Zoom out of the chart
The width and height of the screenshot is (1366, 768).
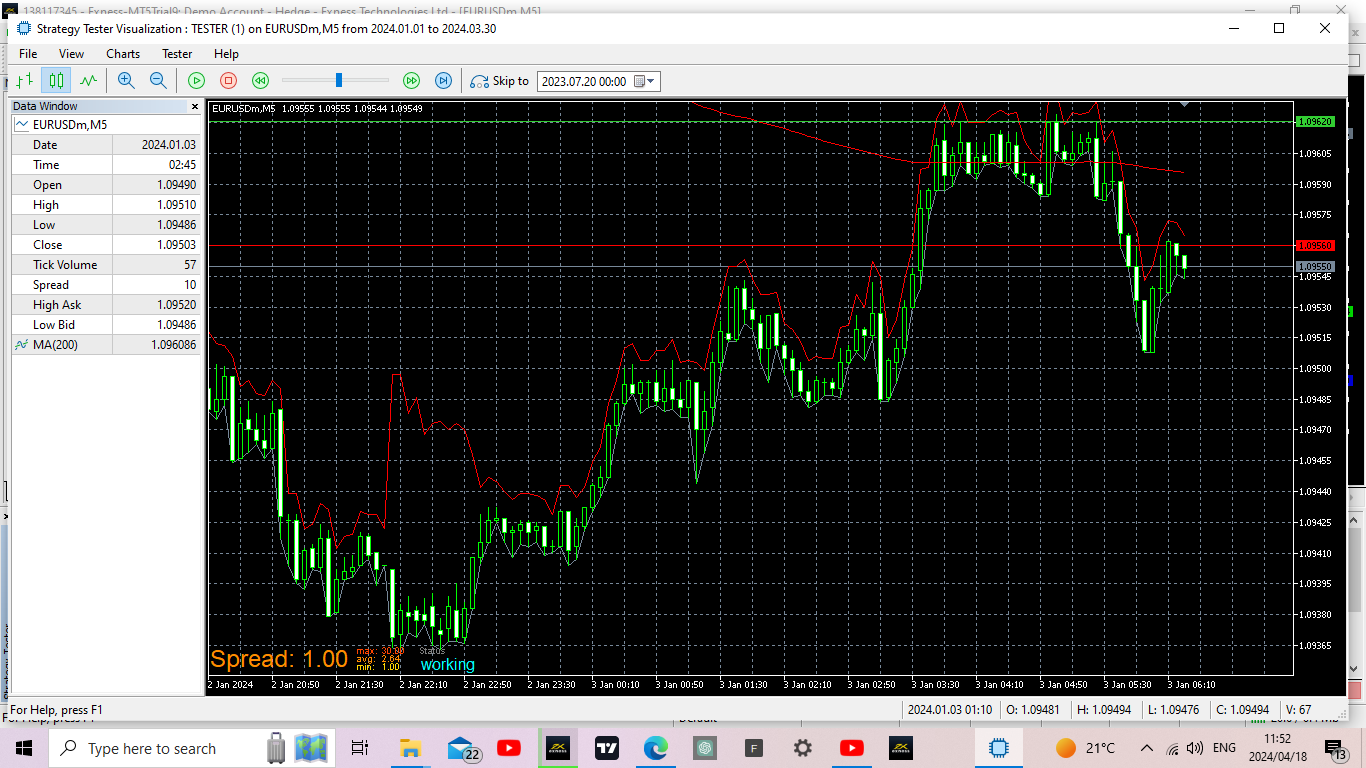point(158,81)
